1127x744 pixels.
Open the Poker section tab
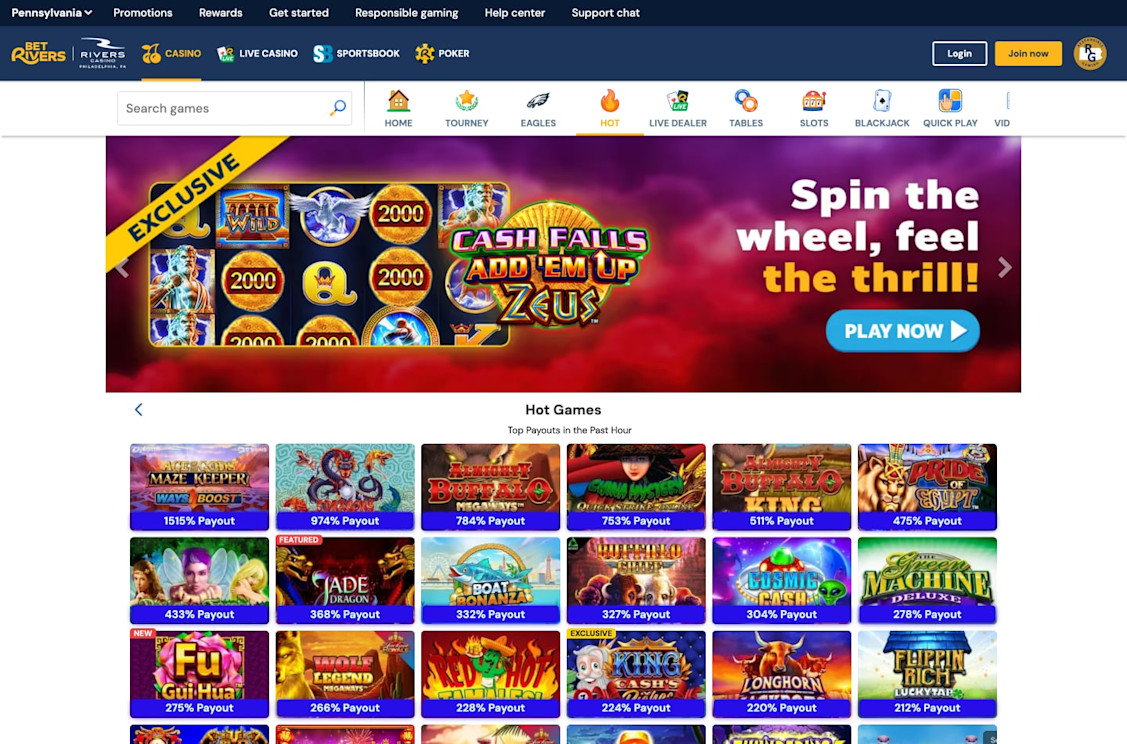(442, 53)
